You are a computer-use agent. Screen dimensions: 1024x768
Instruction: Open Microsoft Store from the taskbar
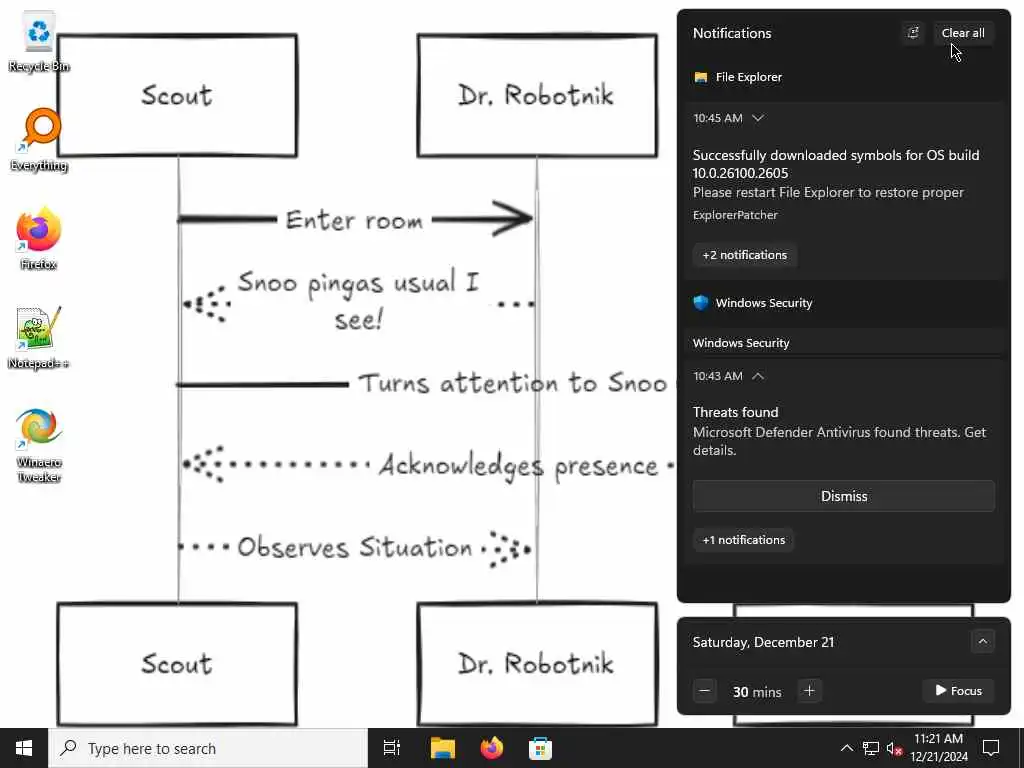pos(541,748)
